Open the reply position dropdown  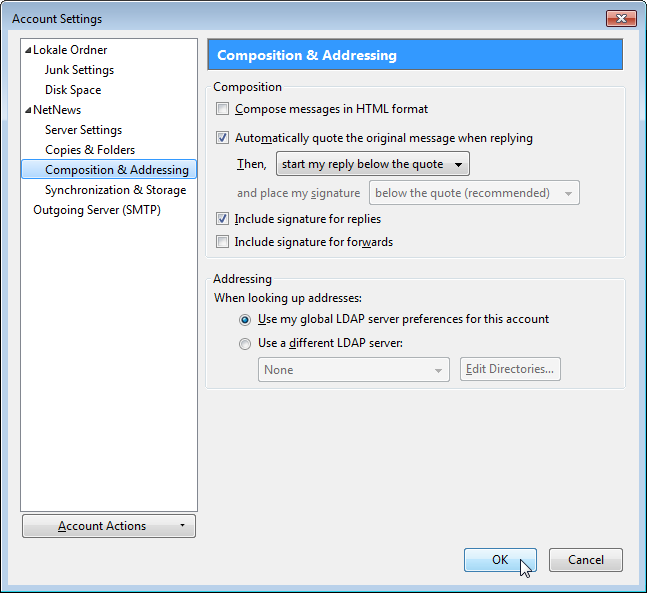(x=372, y=164)
